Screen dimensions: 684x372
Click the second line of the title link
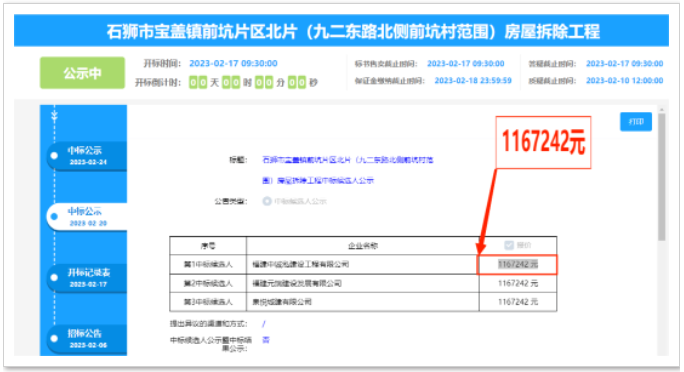click(318, 181)
